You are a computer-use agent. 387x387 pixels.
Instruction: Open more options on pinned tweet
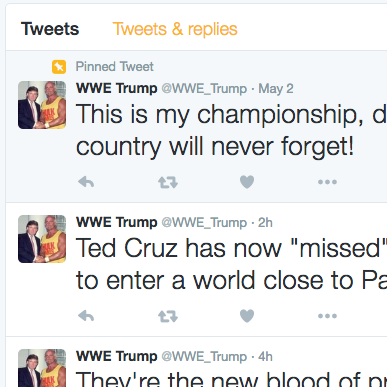click(x=327, y=182)
